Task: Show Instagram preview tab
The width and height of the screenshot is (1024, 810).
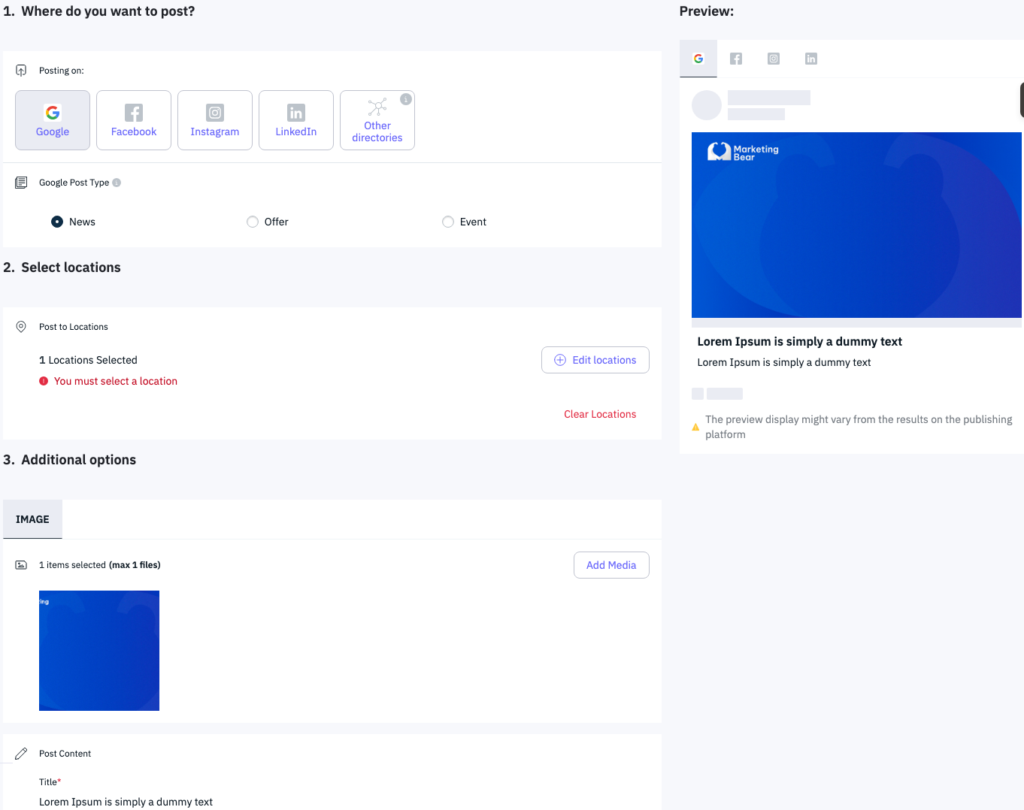Action: click(773, 59)
